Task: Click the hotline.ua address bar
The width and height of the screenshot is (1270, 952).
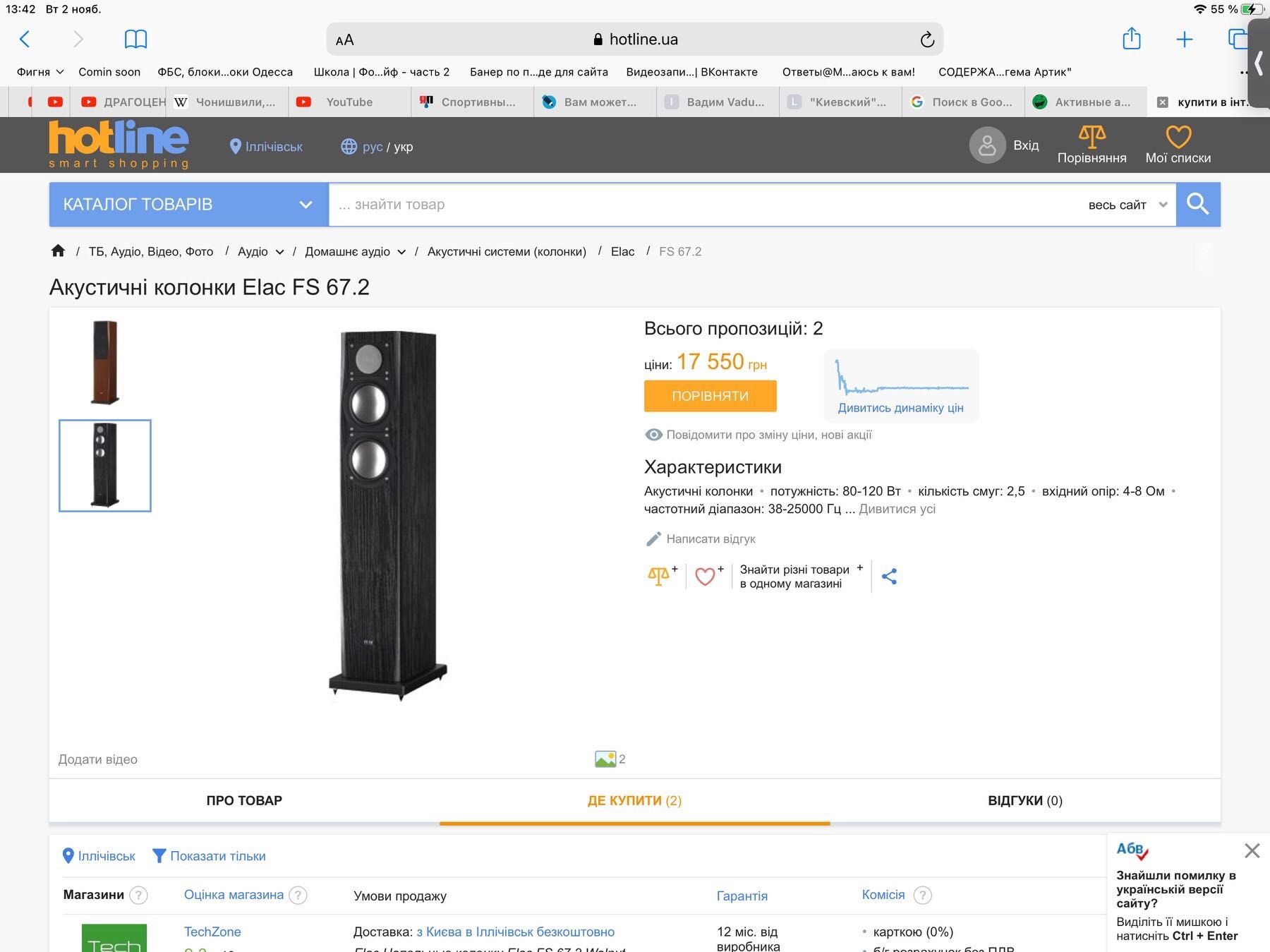Action: pos(635,40)
